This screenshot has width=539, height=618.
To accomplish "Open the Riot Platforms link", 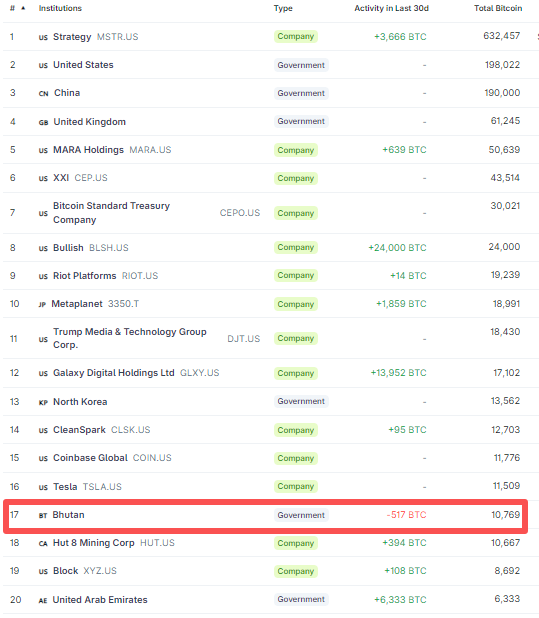I will point(85,275).
